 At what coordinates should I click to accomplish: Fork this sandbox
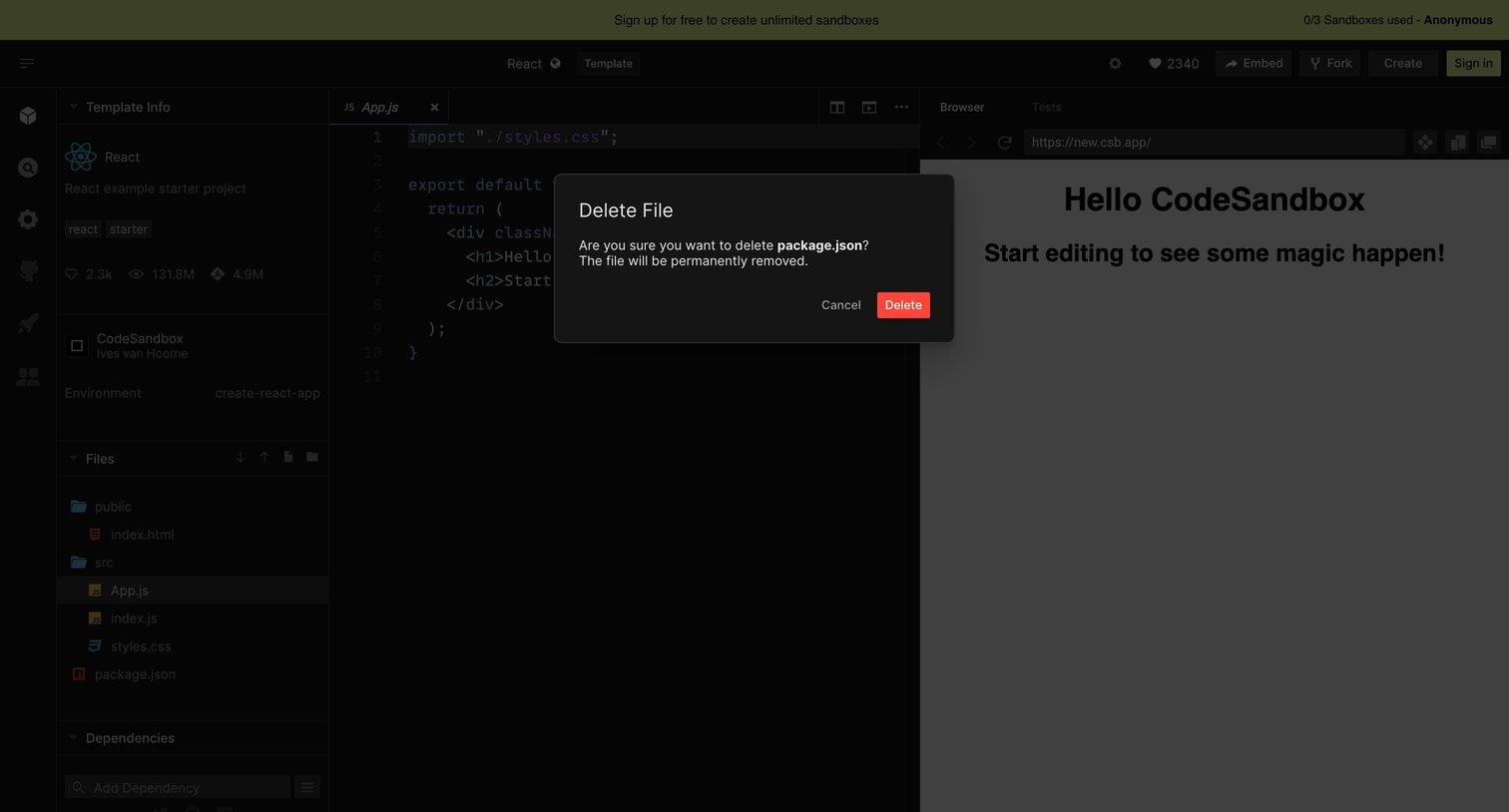click(1330, 64)
